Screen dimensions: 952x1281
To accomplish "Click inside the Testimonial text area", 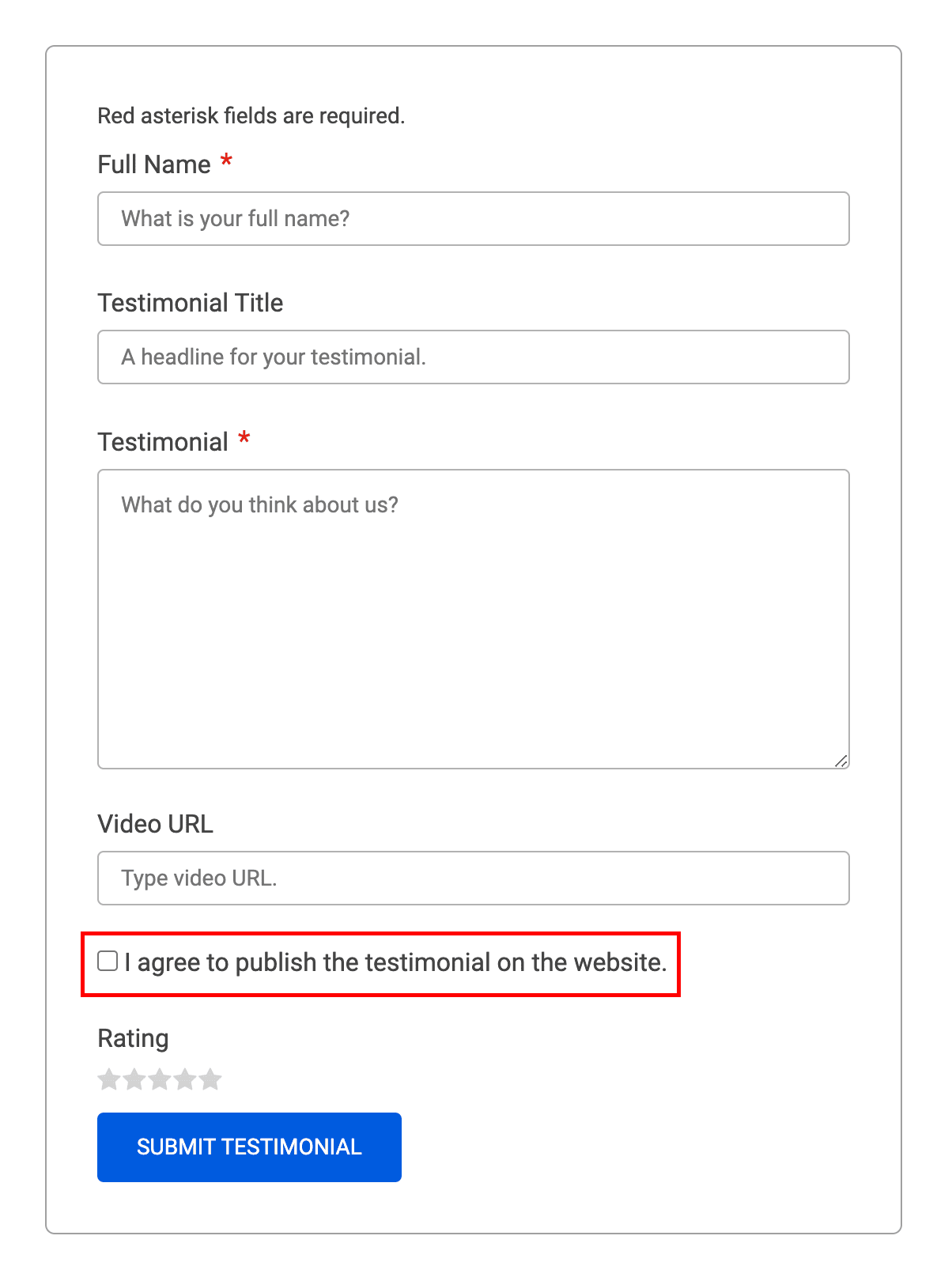I will pyautogui.click(x=474, y=619).
